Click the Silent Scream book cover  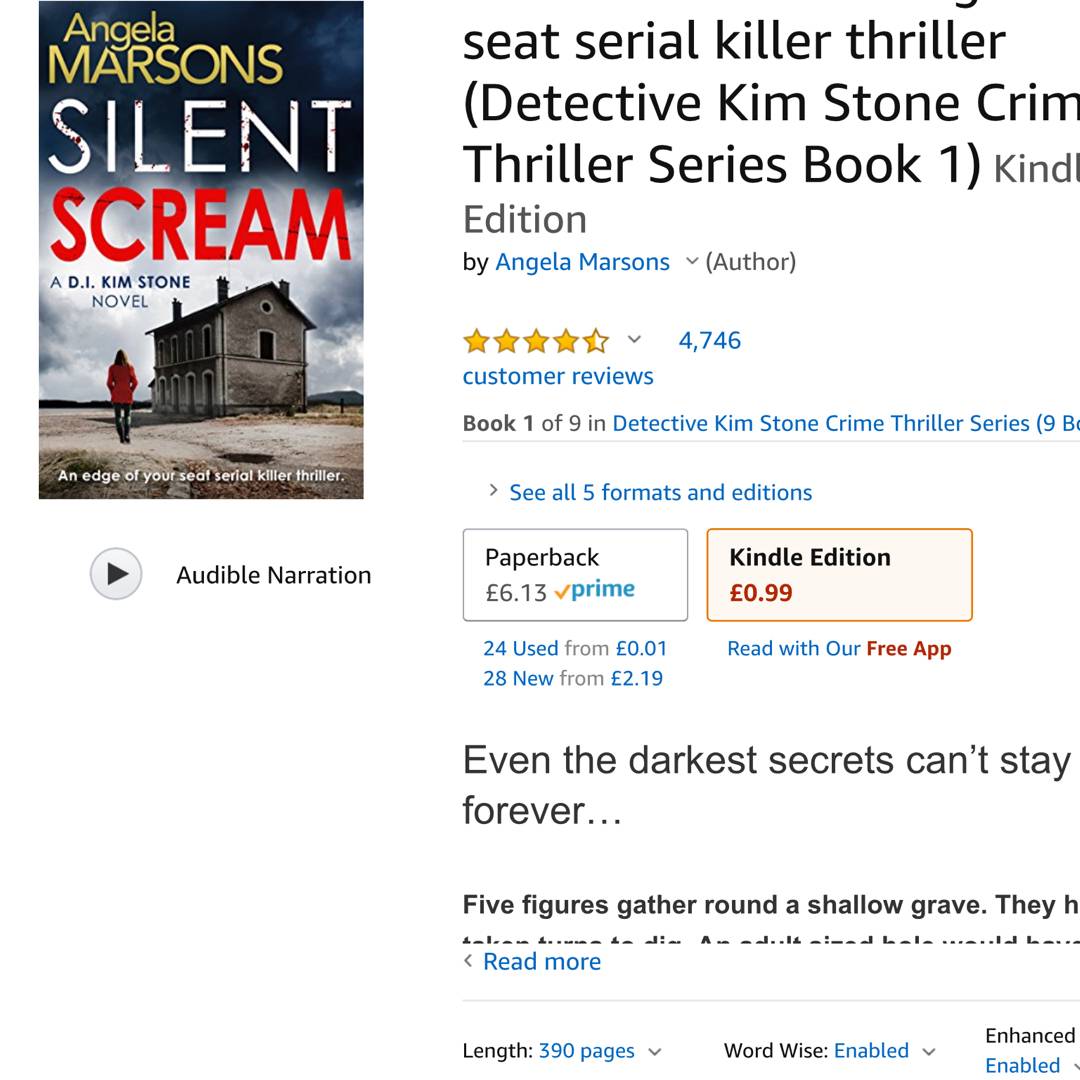click(201, 249)
